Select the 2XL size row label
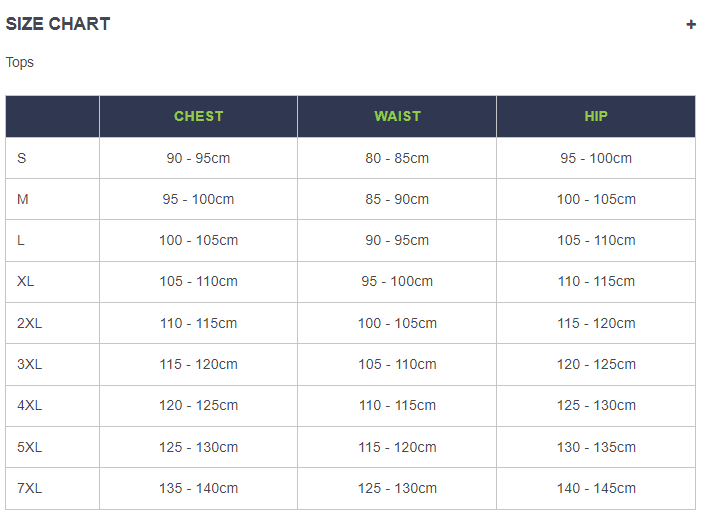This screenshot has height=521, width=706. click(x=29, y=323)
